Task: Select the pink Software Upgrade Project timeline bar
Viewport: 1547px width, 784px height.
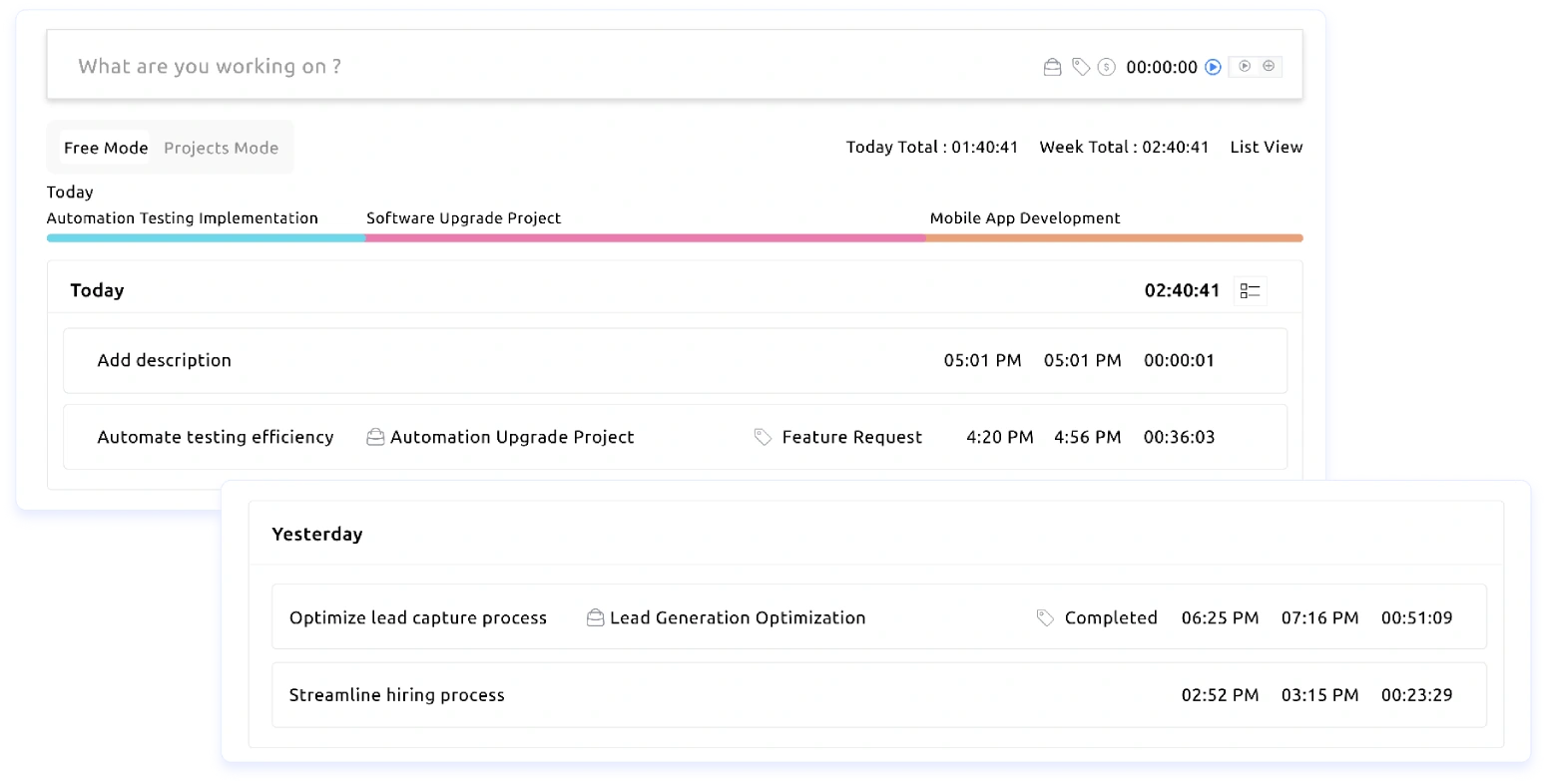Action: 644,237
